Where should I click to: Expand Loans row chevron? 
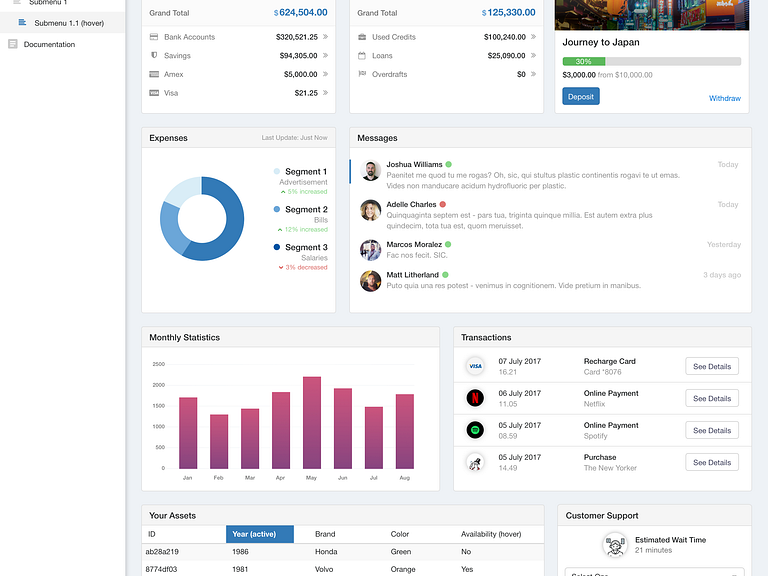click(533, 55)
